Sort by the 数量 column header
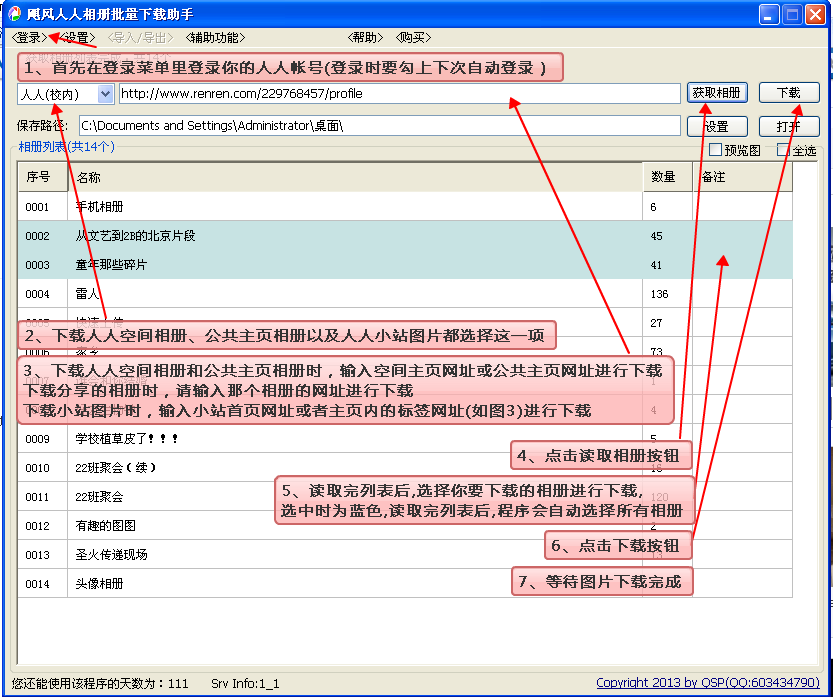 coord(667,177)
